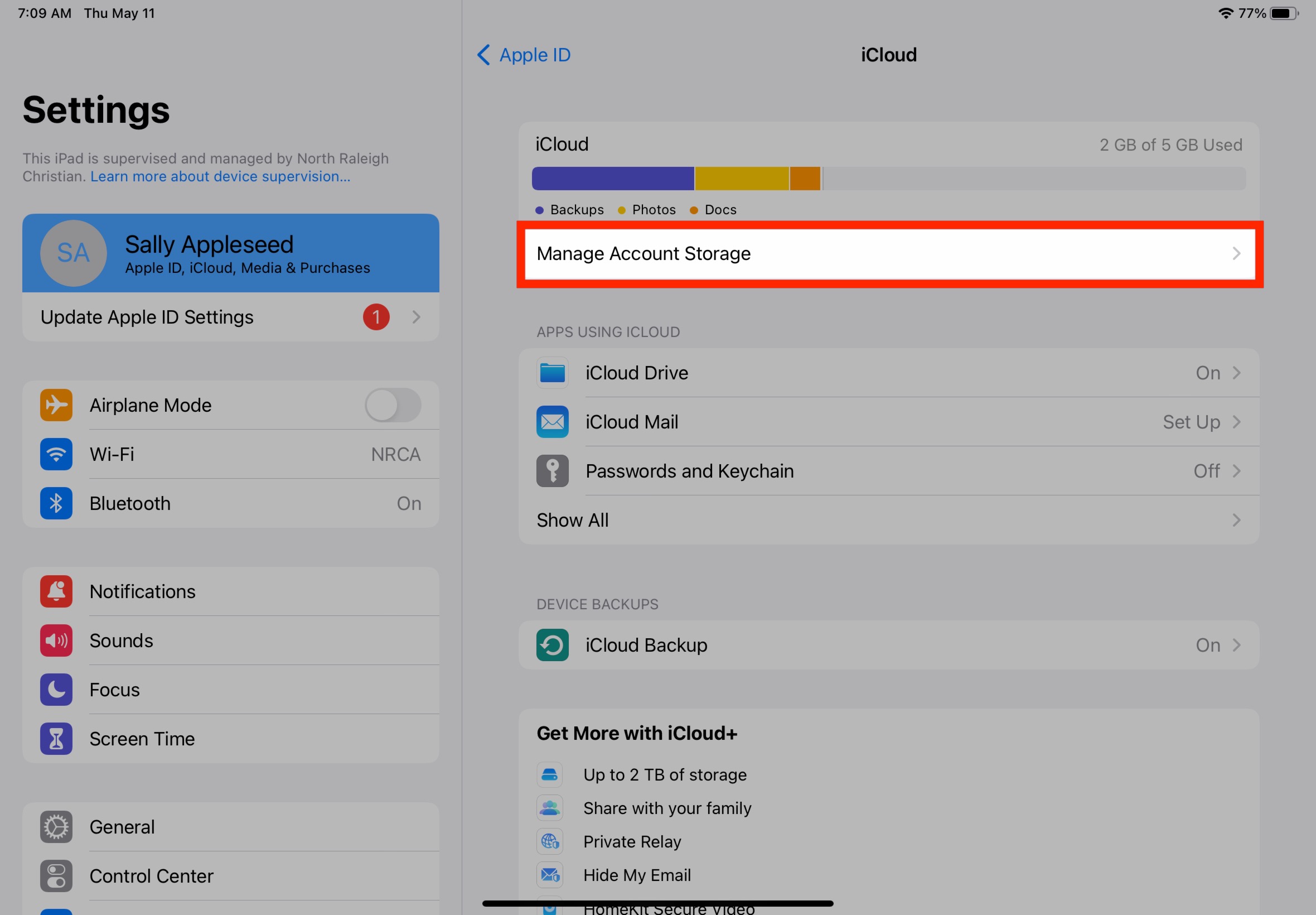Tap the battery status icon
1316x915 pixels.
pos(1284,13)
